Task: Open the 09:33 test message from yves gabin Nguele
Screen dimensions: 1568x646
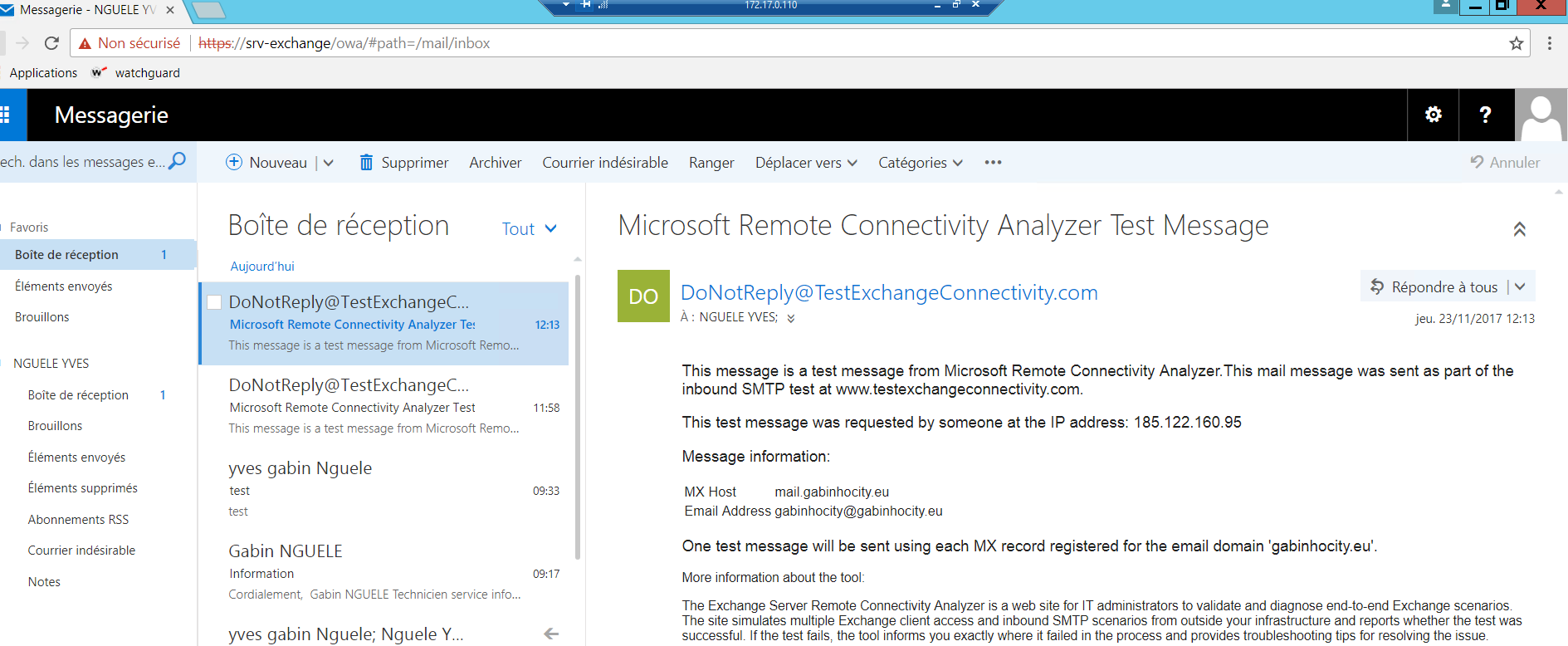Action: point(385,490)
